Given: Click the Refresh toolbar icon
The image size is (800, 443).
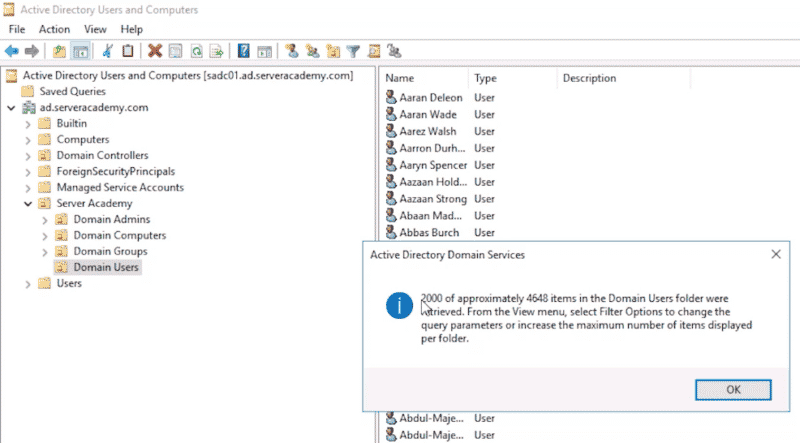Looking at the screenshot, I should (197, 51).
